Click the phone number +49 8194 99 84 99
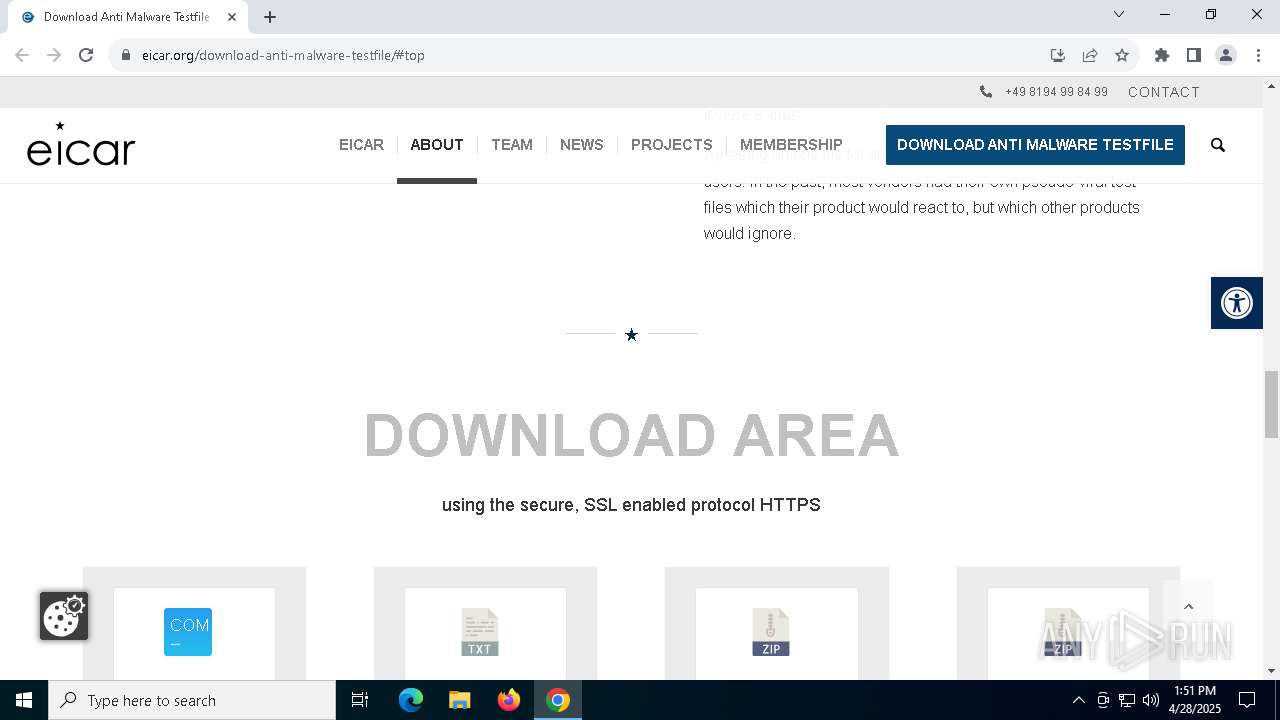Viewport: 1280px width, 720px height. [x=1056, y=92]
